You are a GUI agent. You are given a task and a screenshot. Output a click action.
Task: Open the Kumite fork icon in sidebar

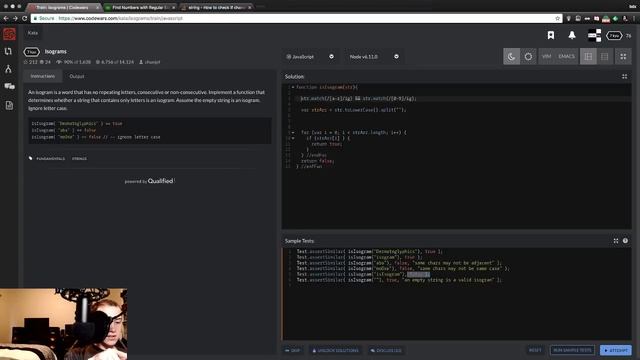(8, 69)
